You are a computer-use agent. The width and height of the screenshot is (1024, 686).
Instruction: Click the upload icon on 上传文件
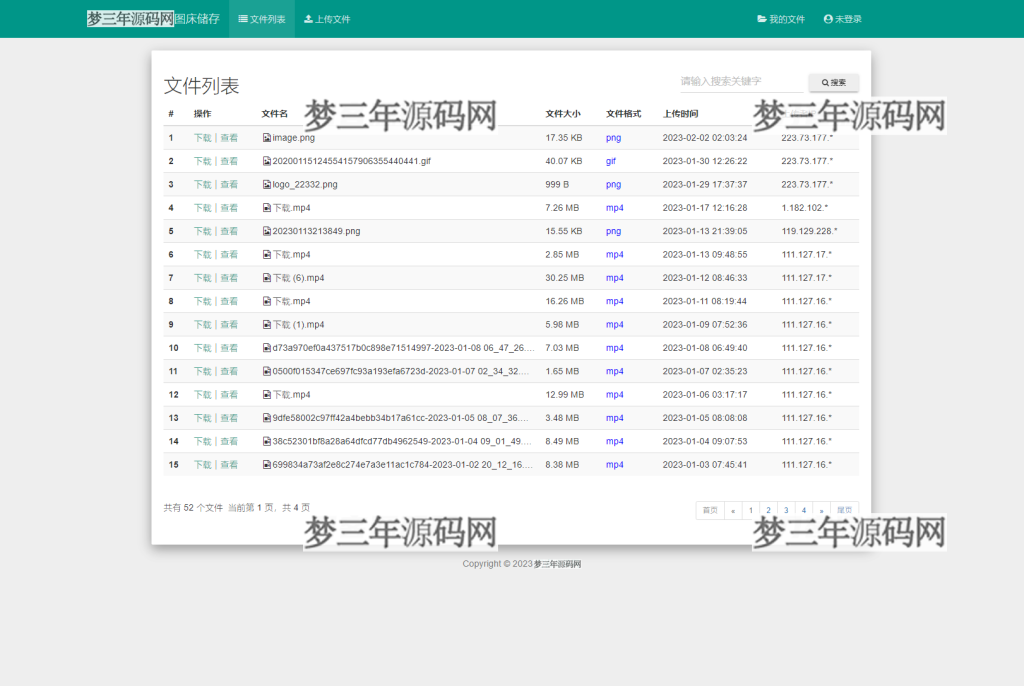point(310,18)
